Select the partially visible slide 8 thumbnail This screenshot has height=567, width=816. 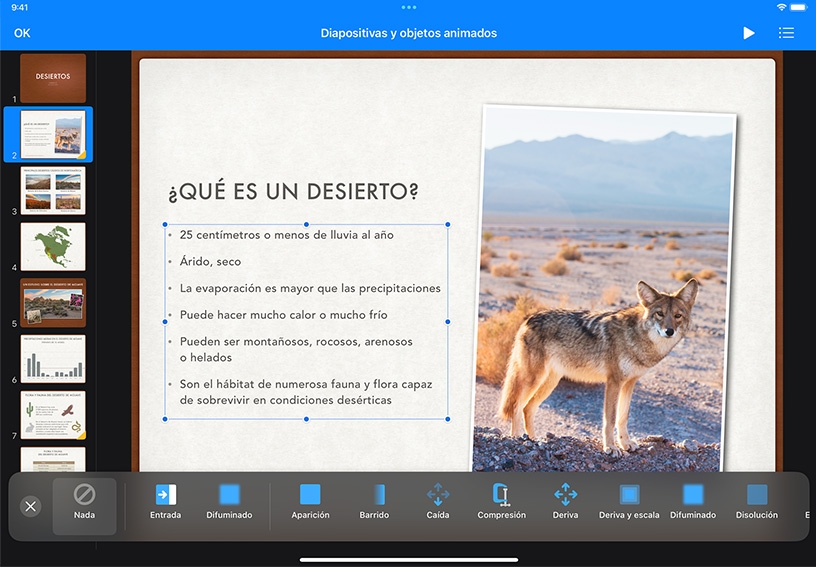click(53, 459)
